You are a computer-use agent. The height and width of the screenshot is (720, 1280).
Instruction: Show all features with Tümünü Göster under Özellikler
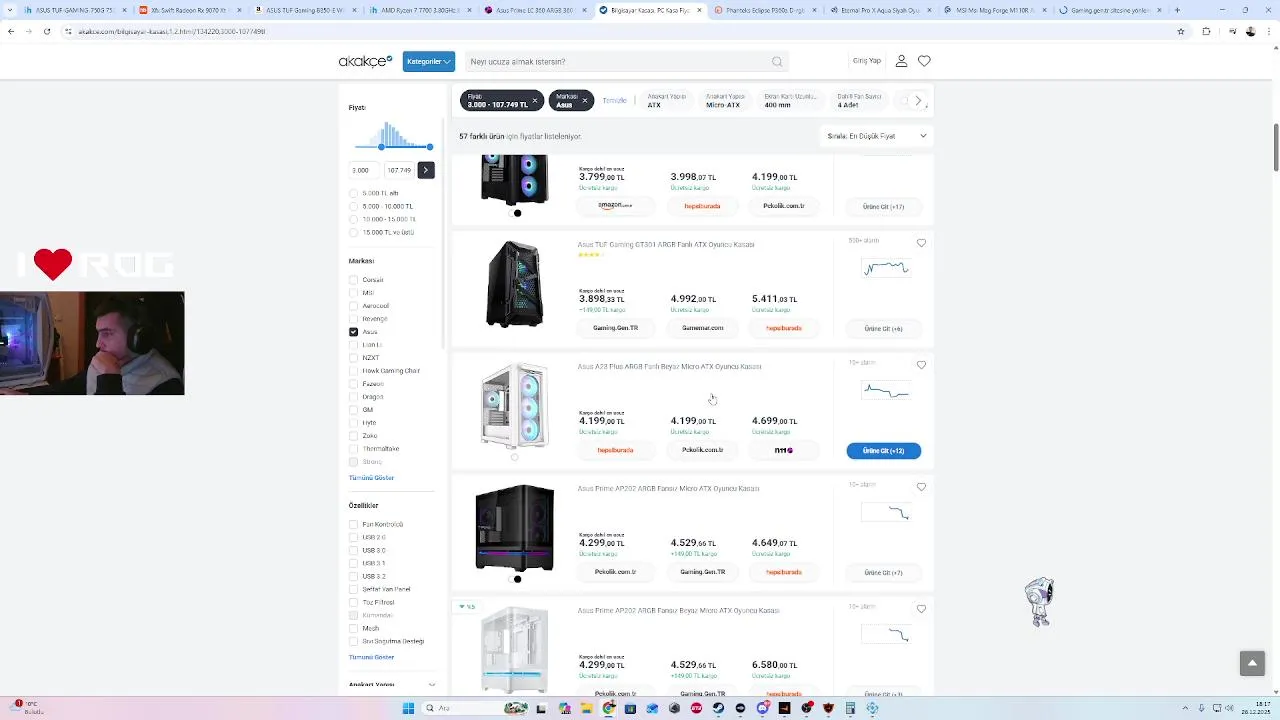371,657
